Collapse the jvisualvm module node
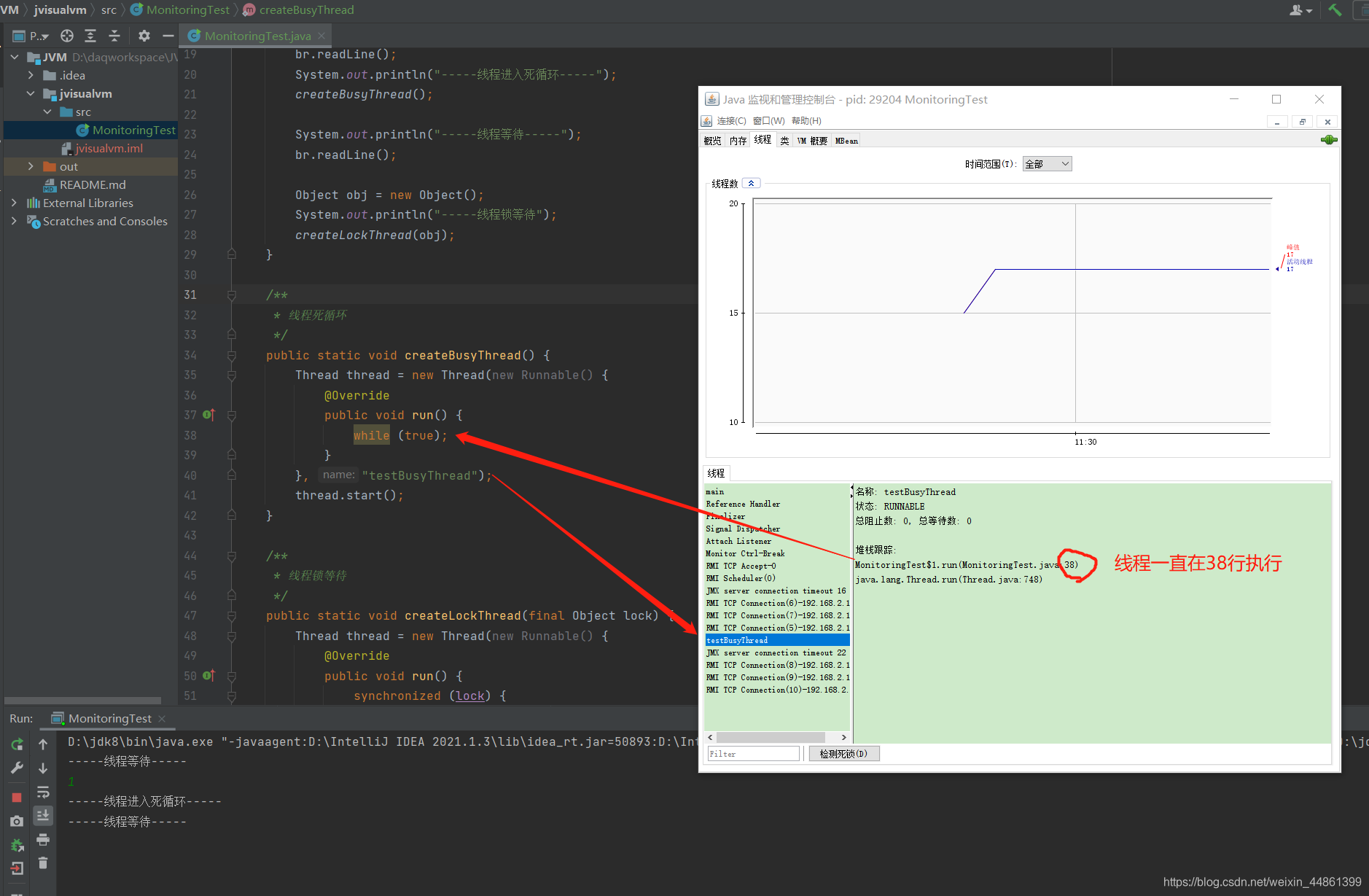 31,93
